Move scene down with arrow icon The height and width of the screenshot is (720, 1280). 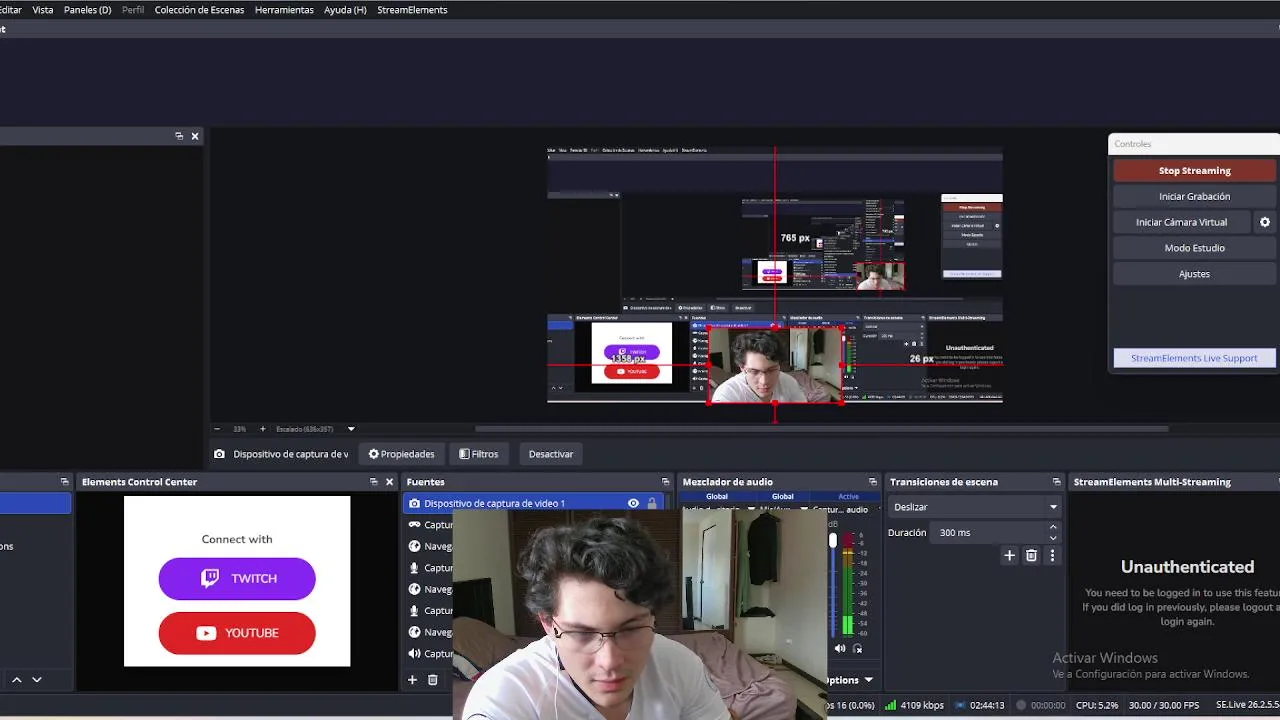(37, 680)
